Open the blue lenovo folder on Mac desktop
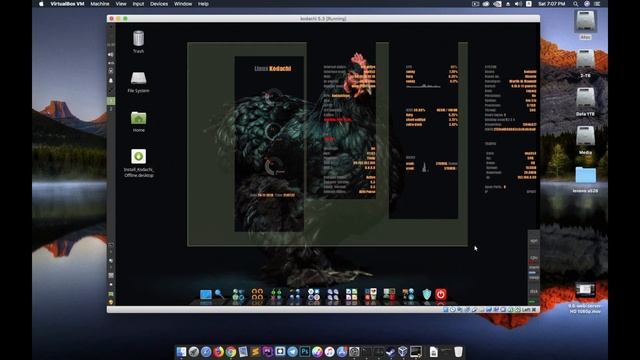 pyautogui.click(x=585, y=175)
